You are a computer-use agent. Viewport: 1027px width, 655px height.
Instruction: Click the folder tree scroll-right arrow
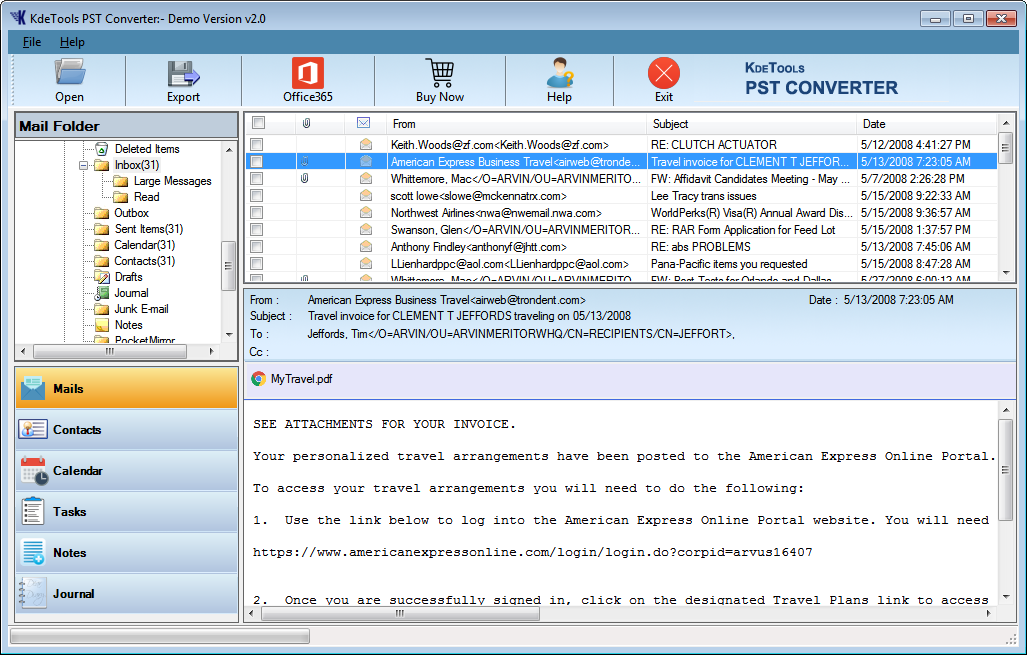(x=212, y=352)
